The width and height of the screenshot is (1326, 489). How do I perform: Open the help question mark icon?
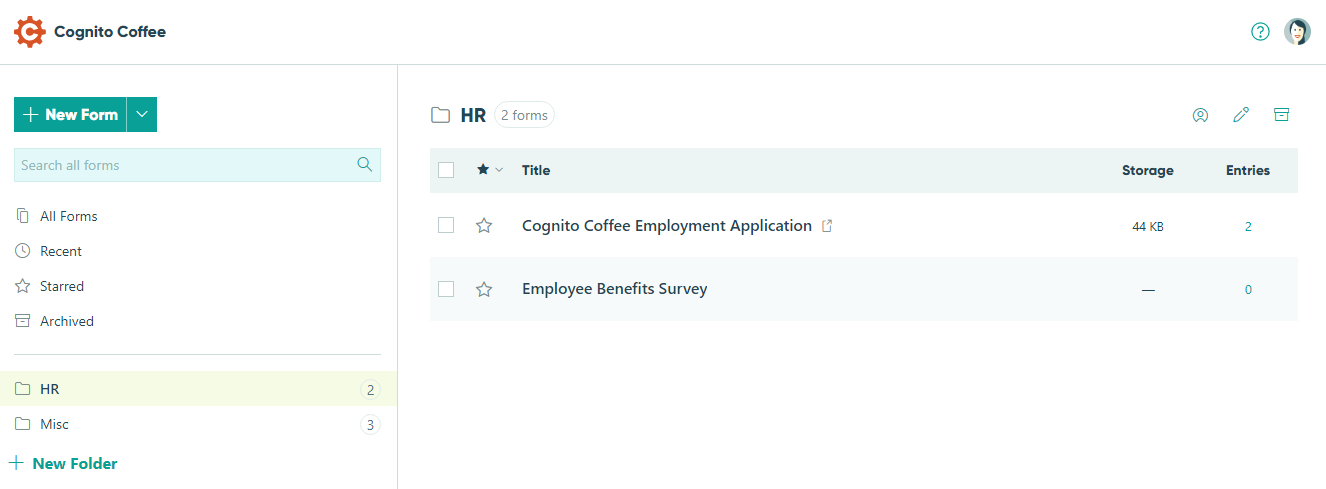[x=1260, y=32]
